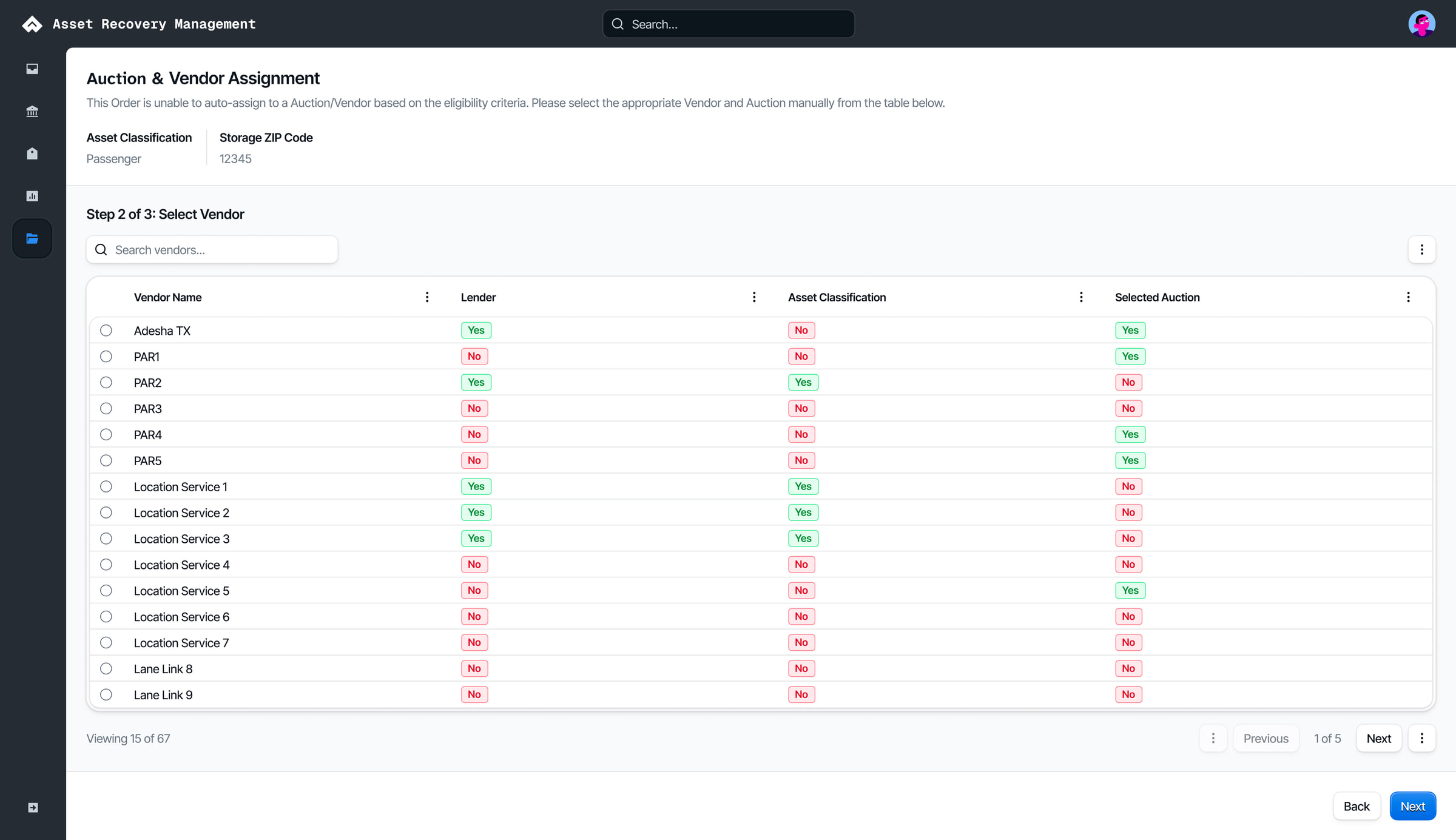Select the PAR2 vendor radio button
Image resolution: width=1456 pixels, height=840 pixels.
click(x=106, y=383)
